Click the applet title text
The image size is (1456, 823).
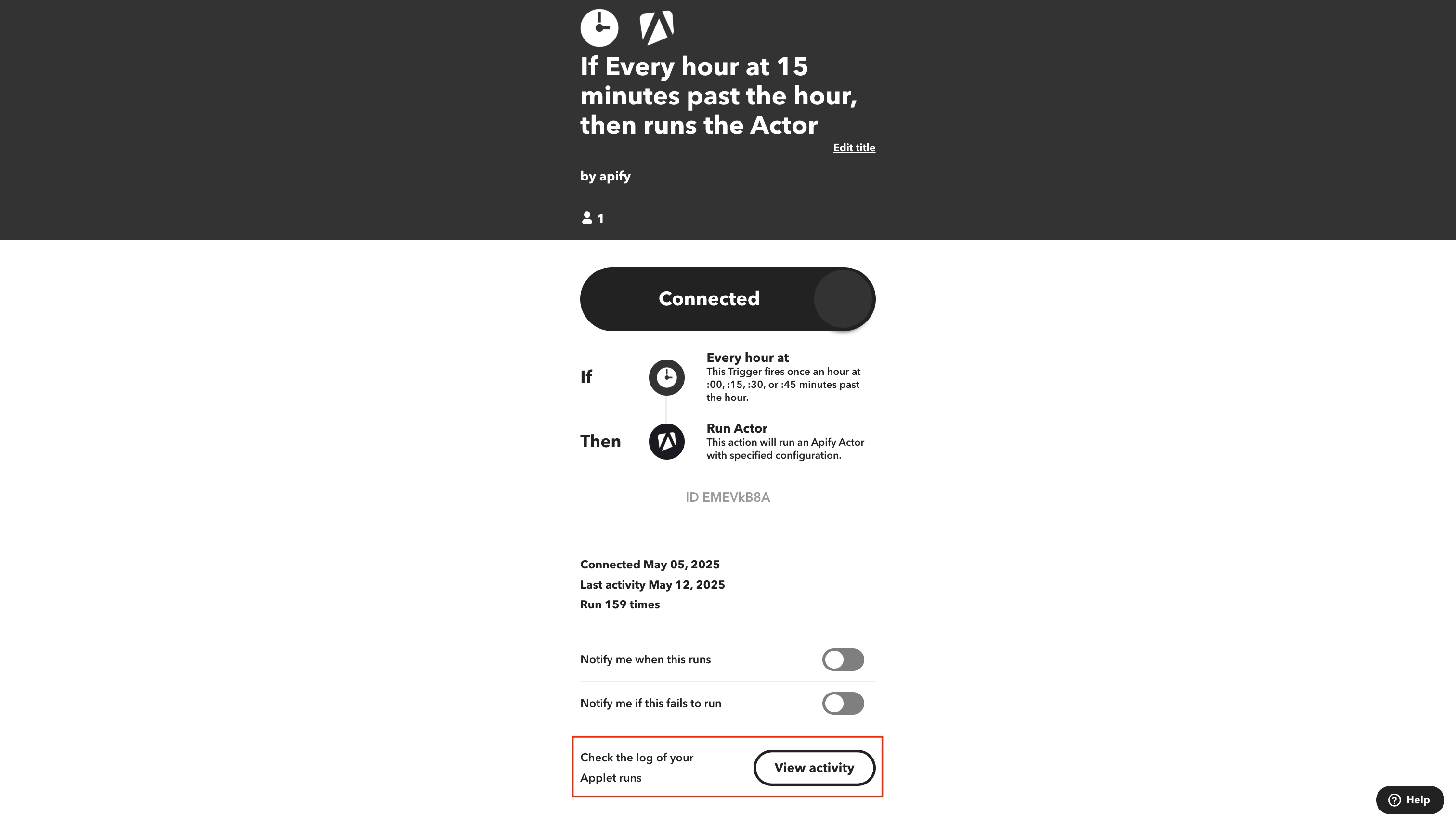718,95
